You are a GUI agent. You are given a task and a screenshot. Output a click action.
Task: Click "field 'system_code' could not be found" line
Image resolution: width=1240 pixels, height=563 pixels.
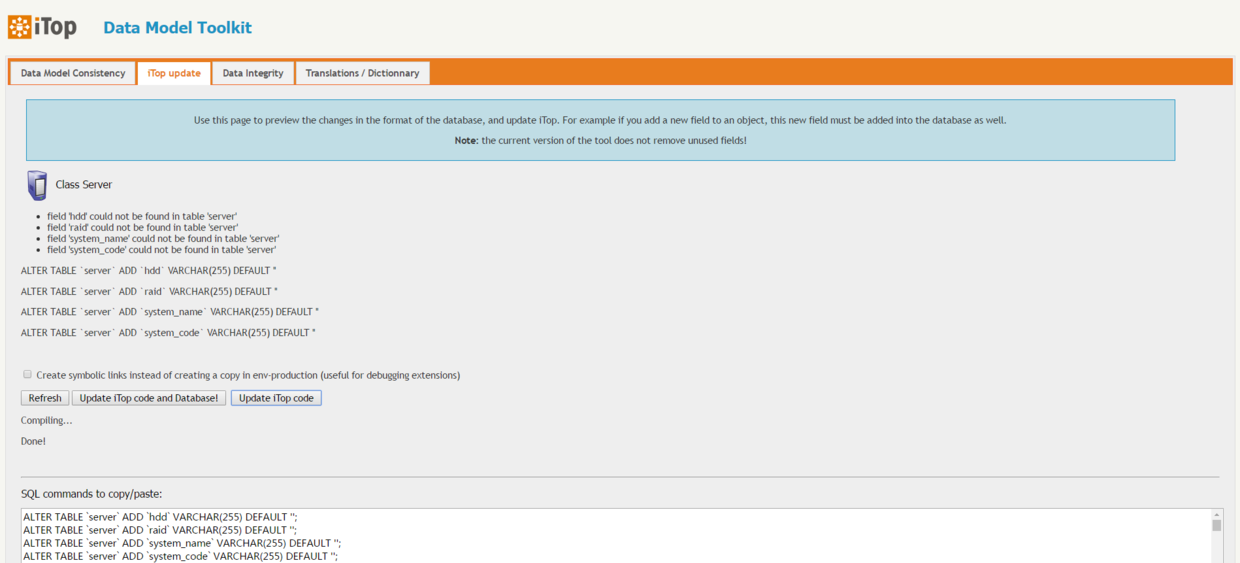[x=162, y=250]
